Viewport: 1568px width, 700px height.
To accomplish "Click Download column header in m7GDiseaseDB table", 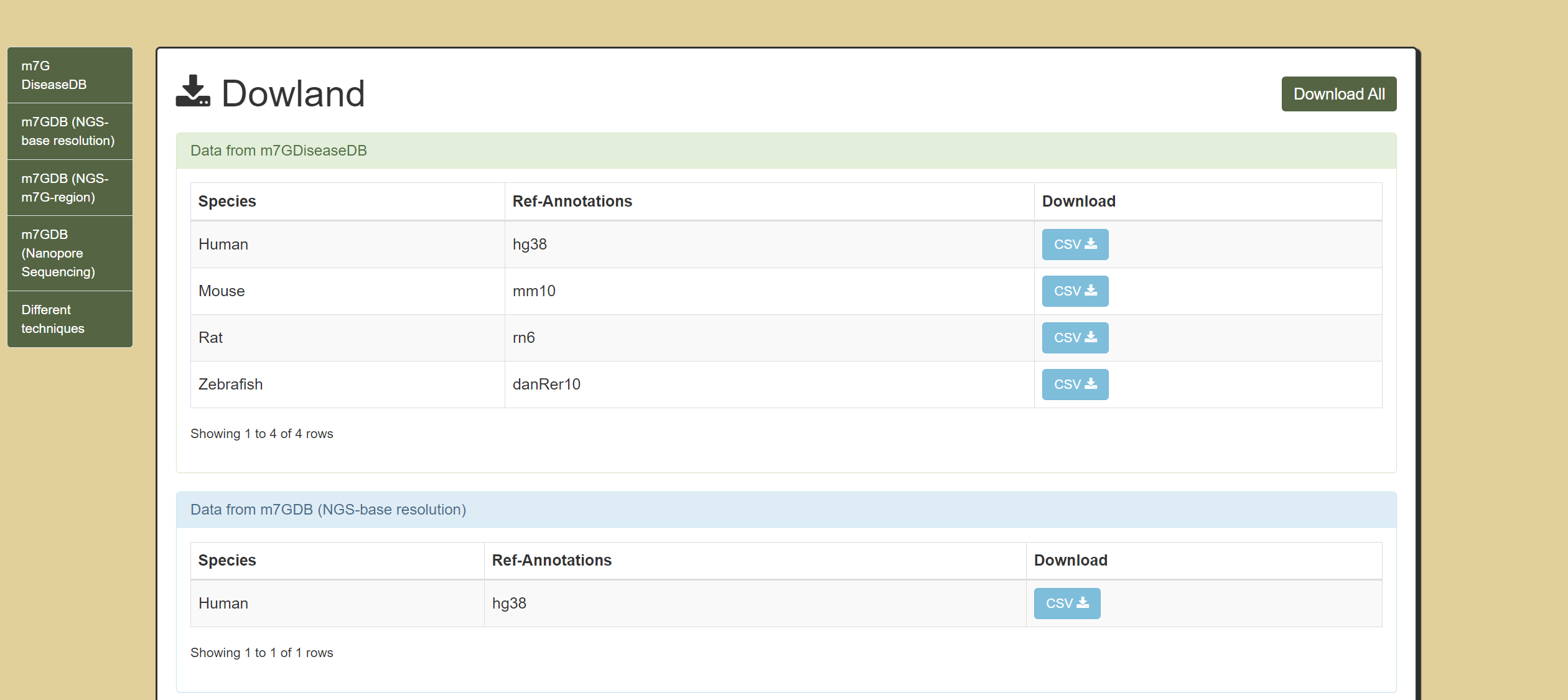I will coord(1208,202).
